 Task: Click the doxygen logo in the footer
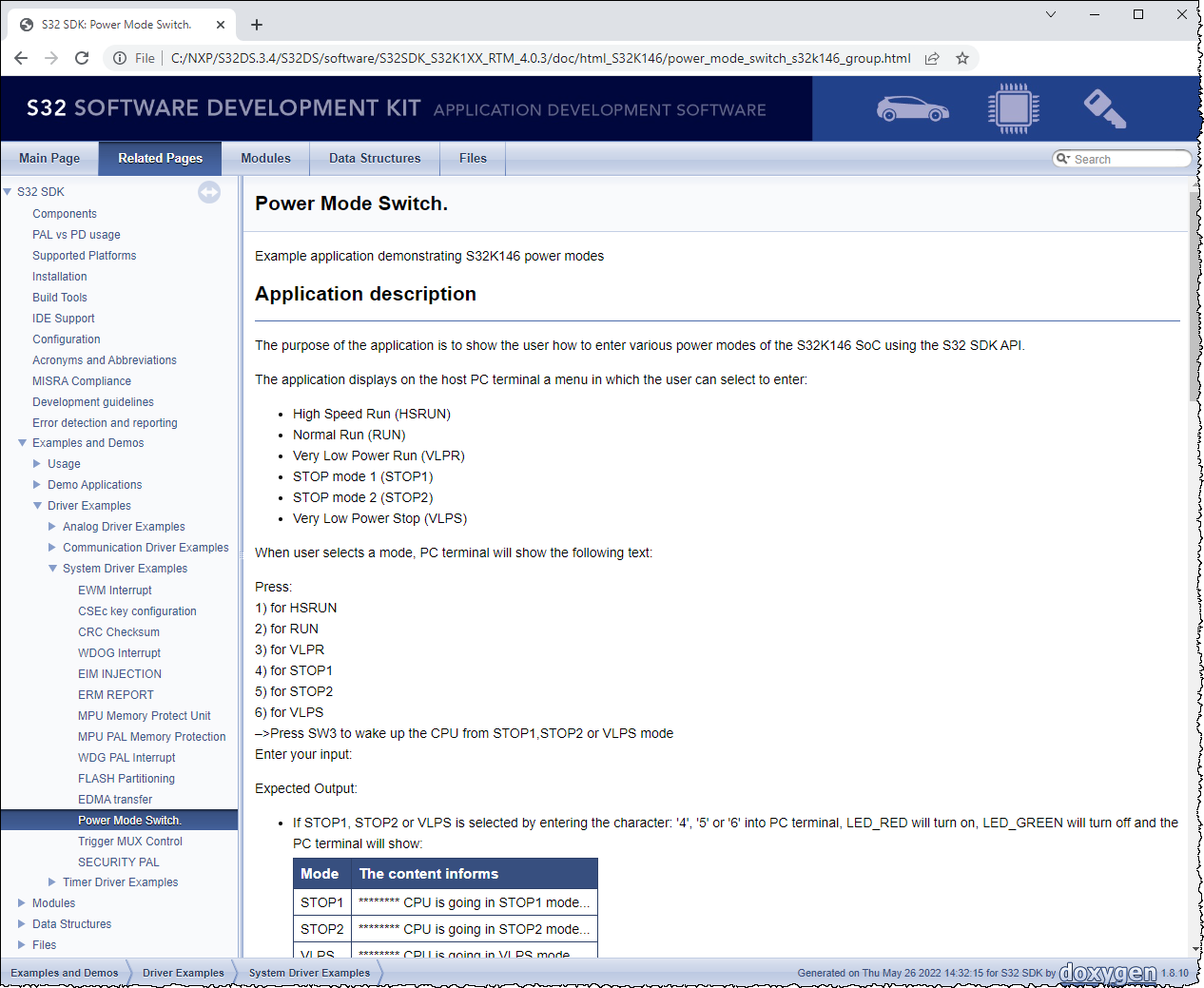[1106, 973]
